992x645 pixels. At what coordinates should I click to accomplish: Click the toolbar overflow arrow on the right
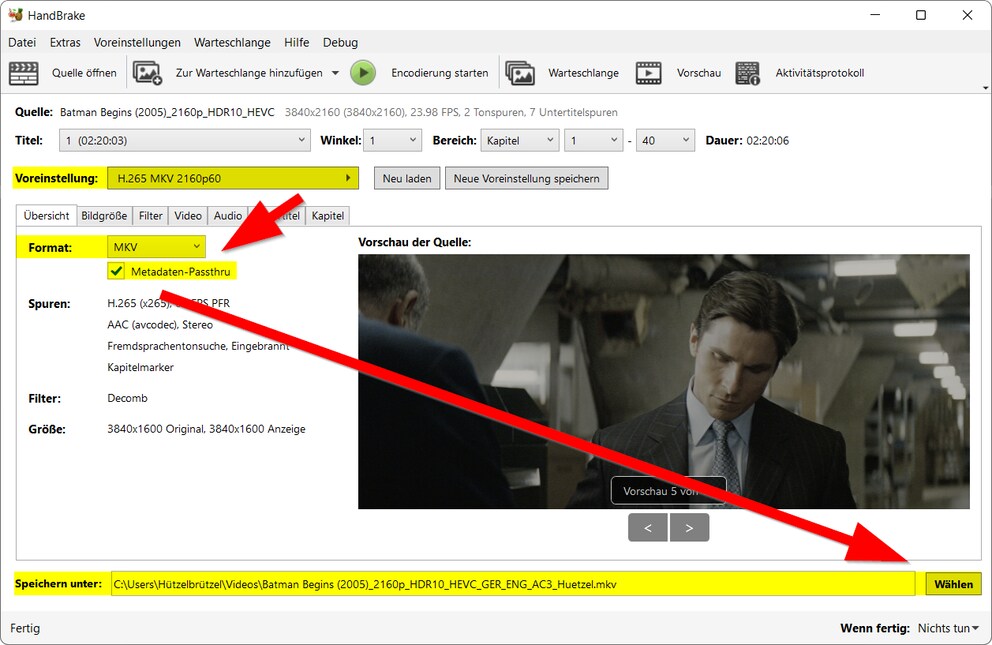(x=985, y=88)
